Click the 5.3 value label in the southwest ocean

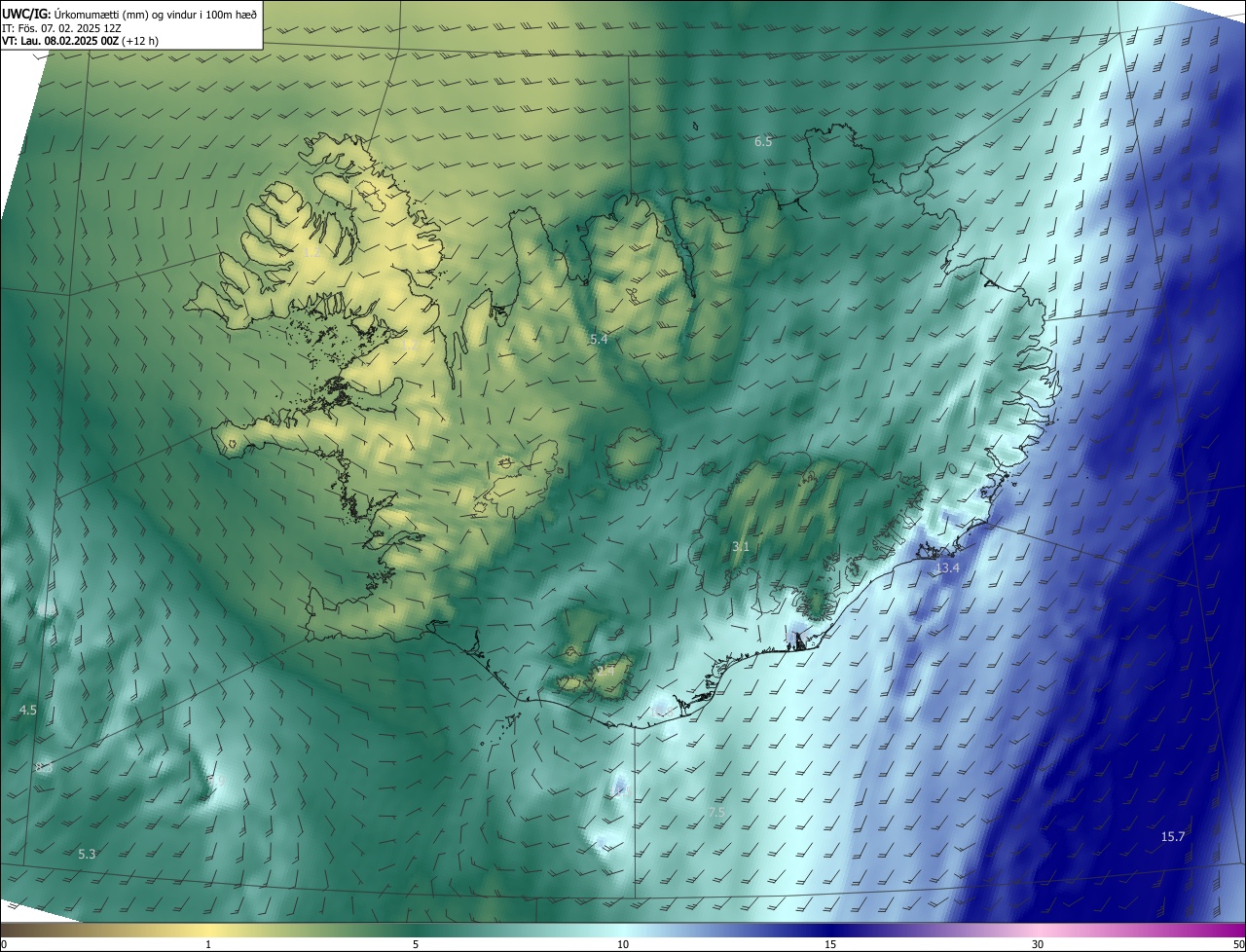pos(87,855)
